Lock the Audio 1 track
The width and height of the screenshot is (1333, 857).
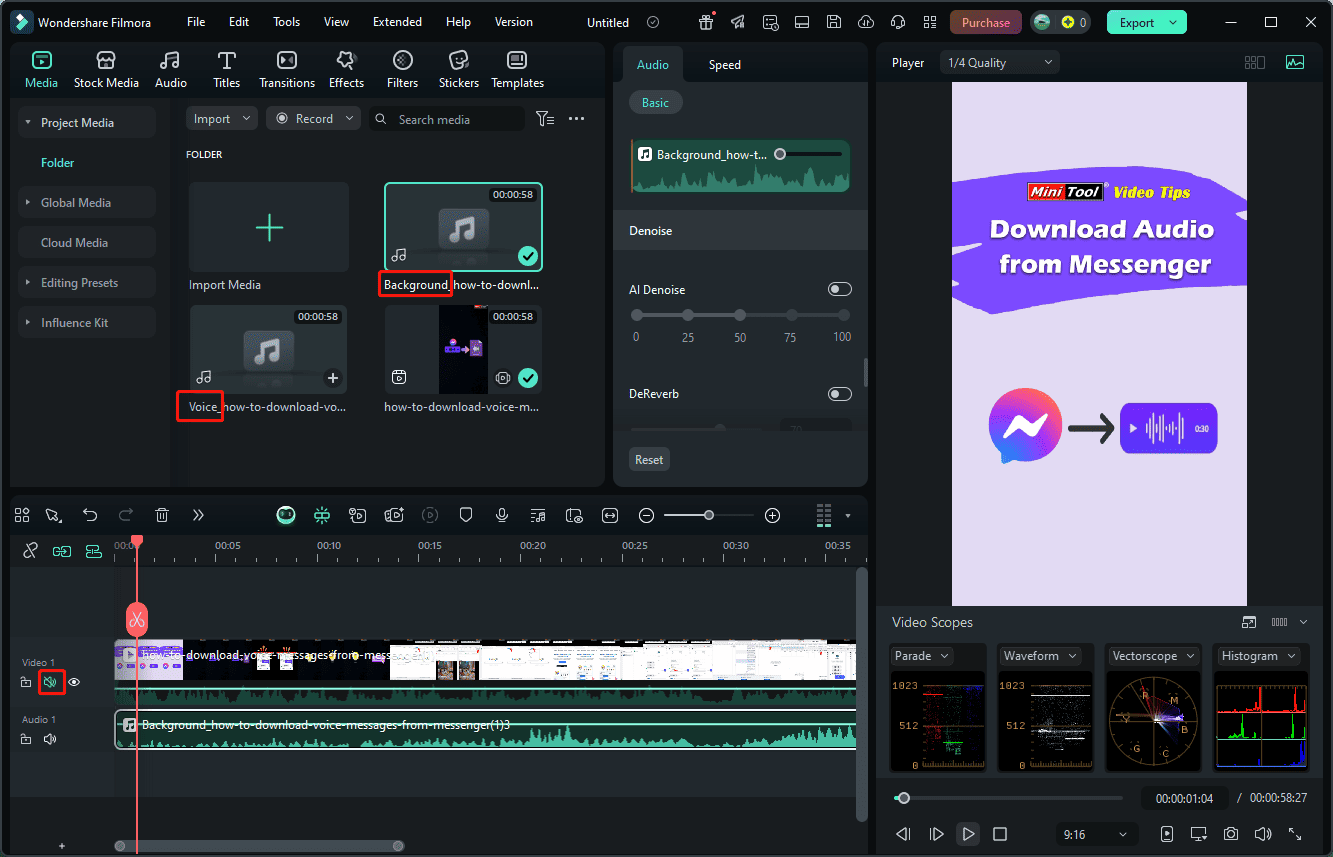[26, 739]
